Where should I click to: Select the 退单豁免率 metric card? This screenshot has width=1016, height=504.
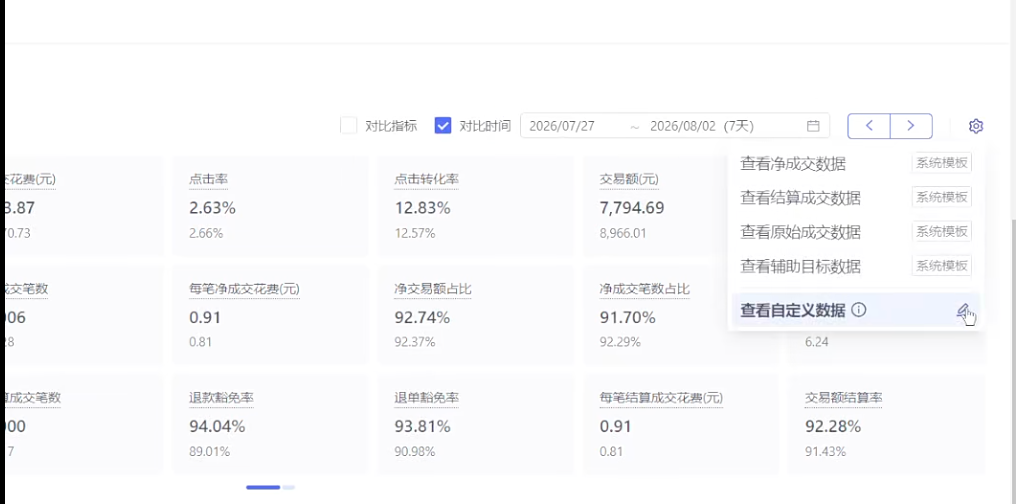(x=476, y=424)
